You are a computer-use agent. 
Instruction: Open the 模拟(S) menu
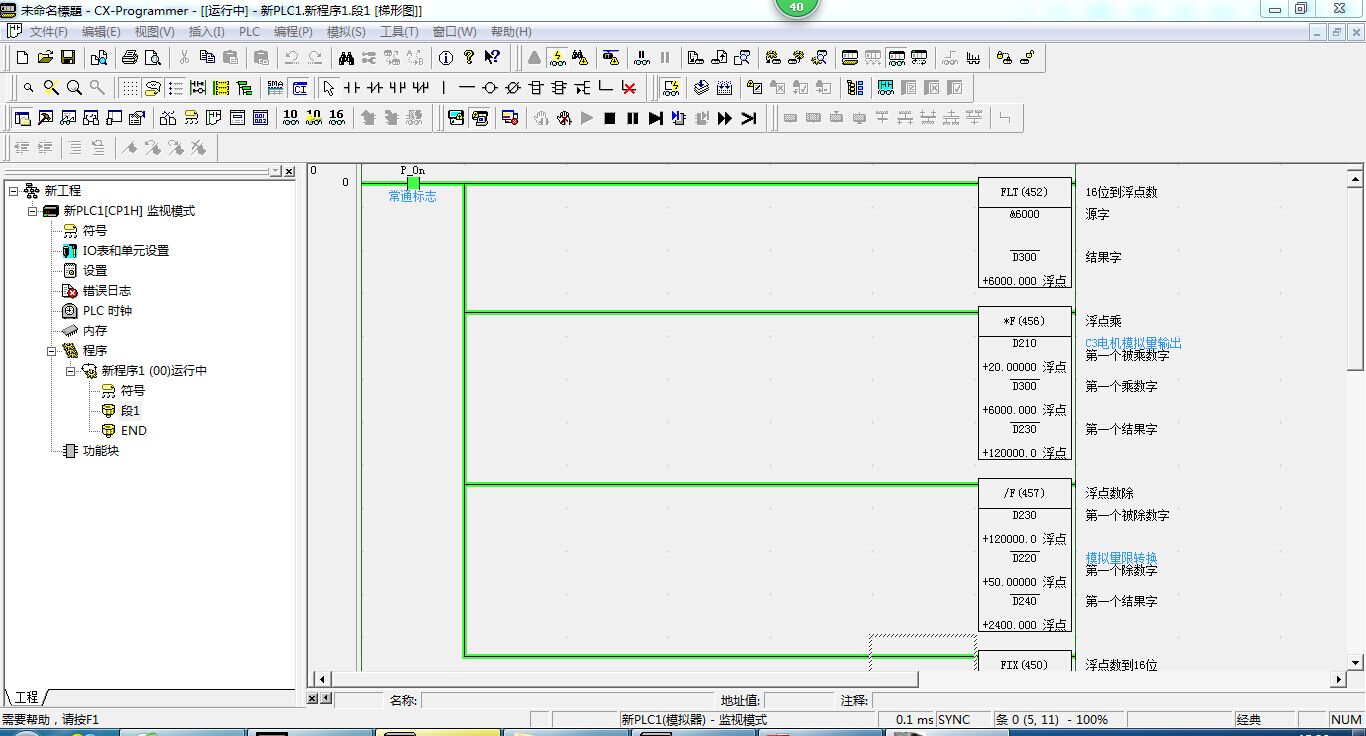click(x=346, y=32)
